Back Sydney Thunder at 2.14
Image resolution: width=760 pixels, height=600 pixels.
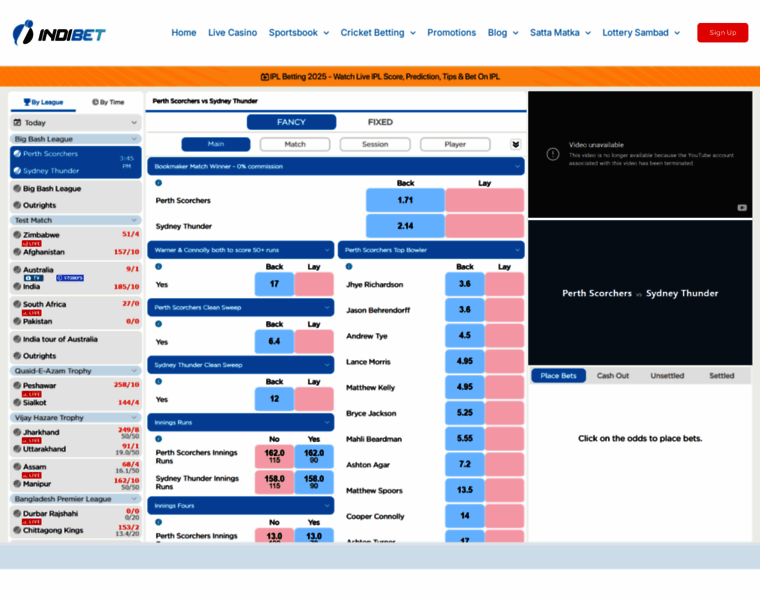click(x=405, y=226)
